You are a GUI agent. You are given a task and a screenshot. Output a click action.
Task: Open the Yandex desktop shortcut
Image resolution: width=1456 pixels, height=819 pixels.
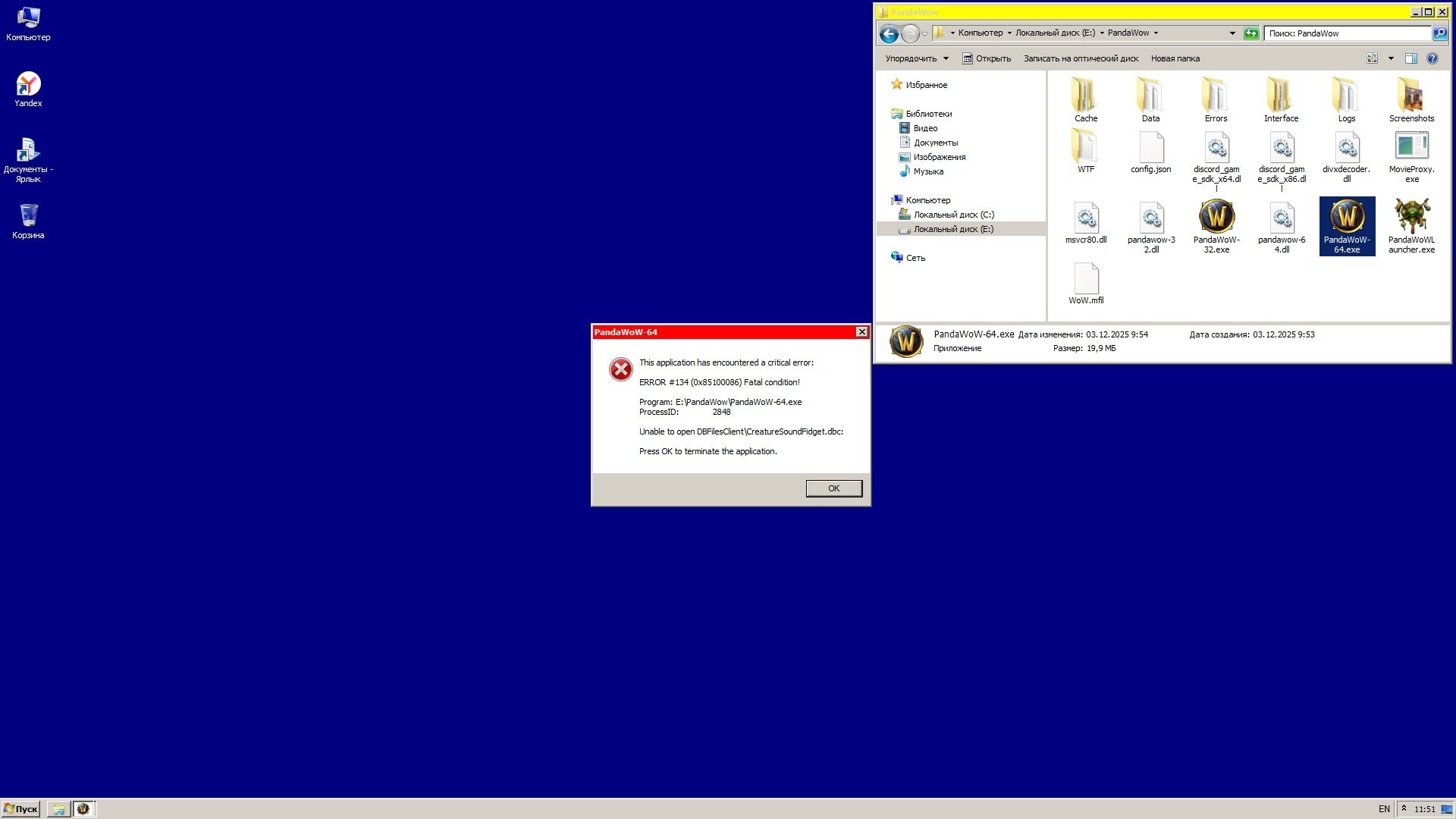click(x=28, y=85)
